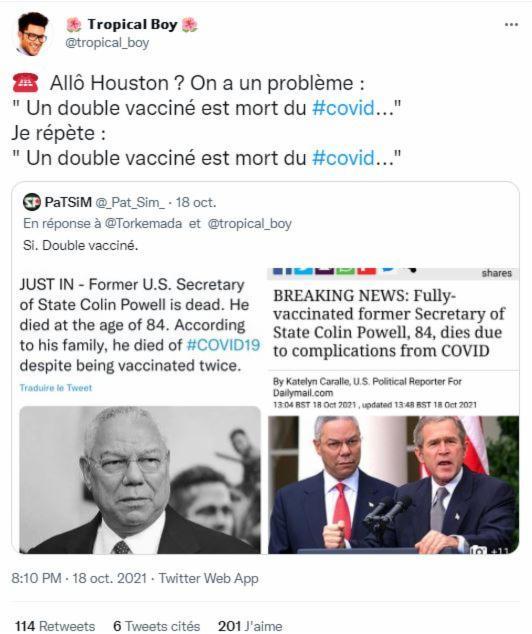The height and width of the screenshot is (634, 532).
Task: Click the photo gallery camera icon
Action: (479, 549)
